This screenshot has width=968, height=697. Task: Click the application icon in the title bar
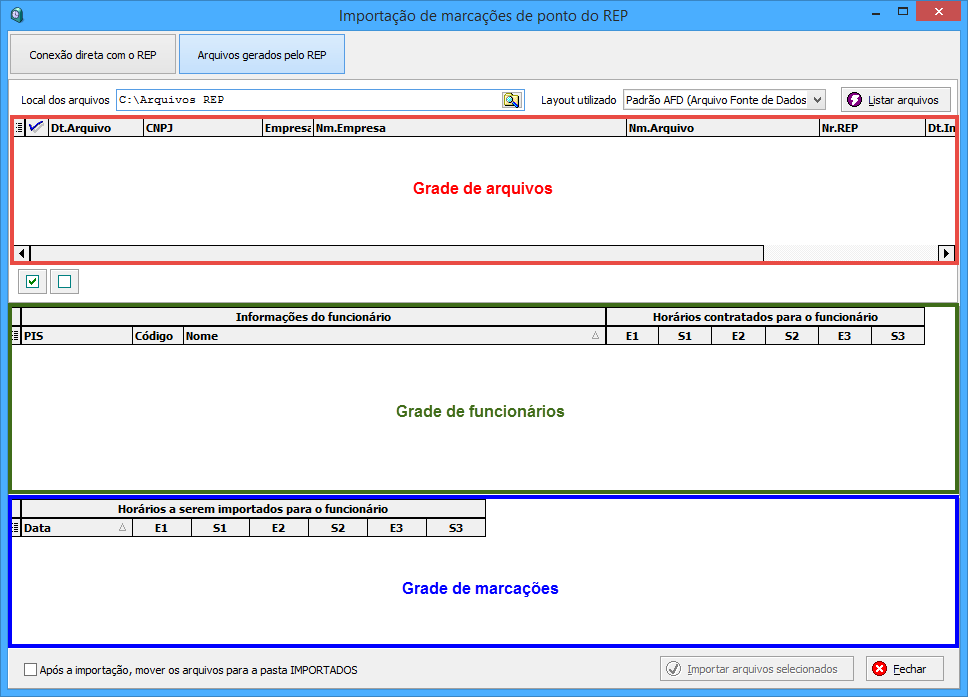pos(17,14)
